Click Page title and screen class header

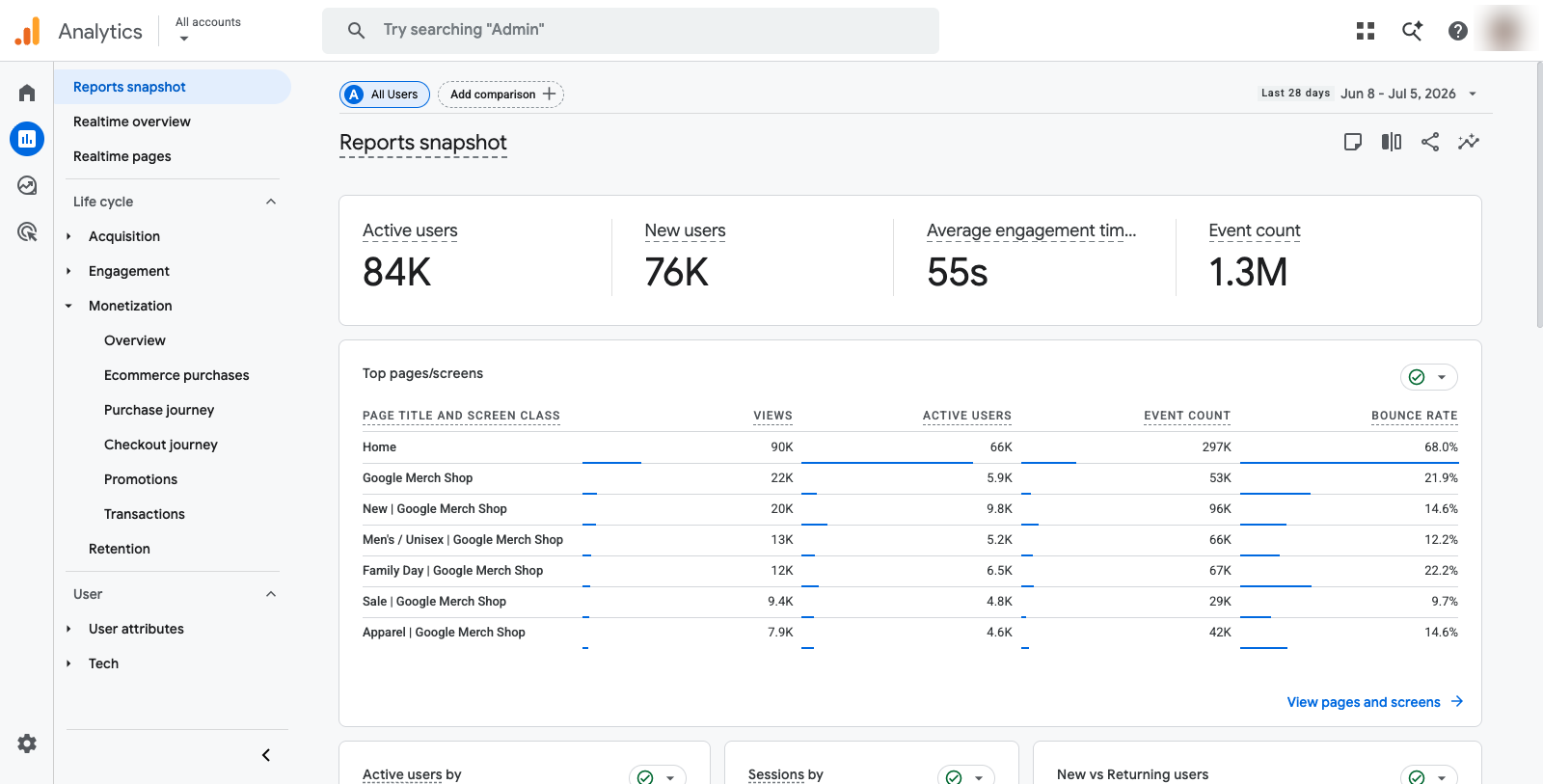461,416
